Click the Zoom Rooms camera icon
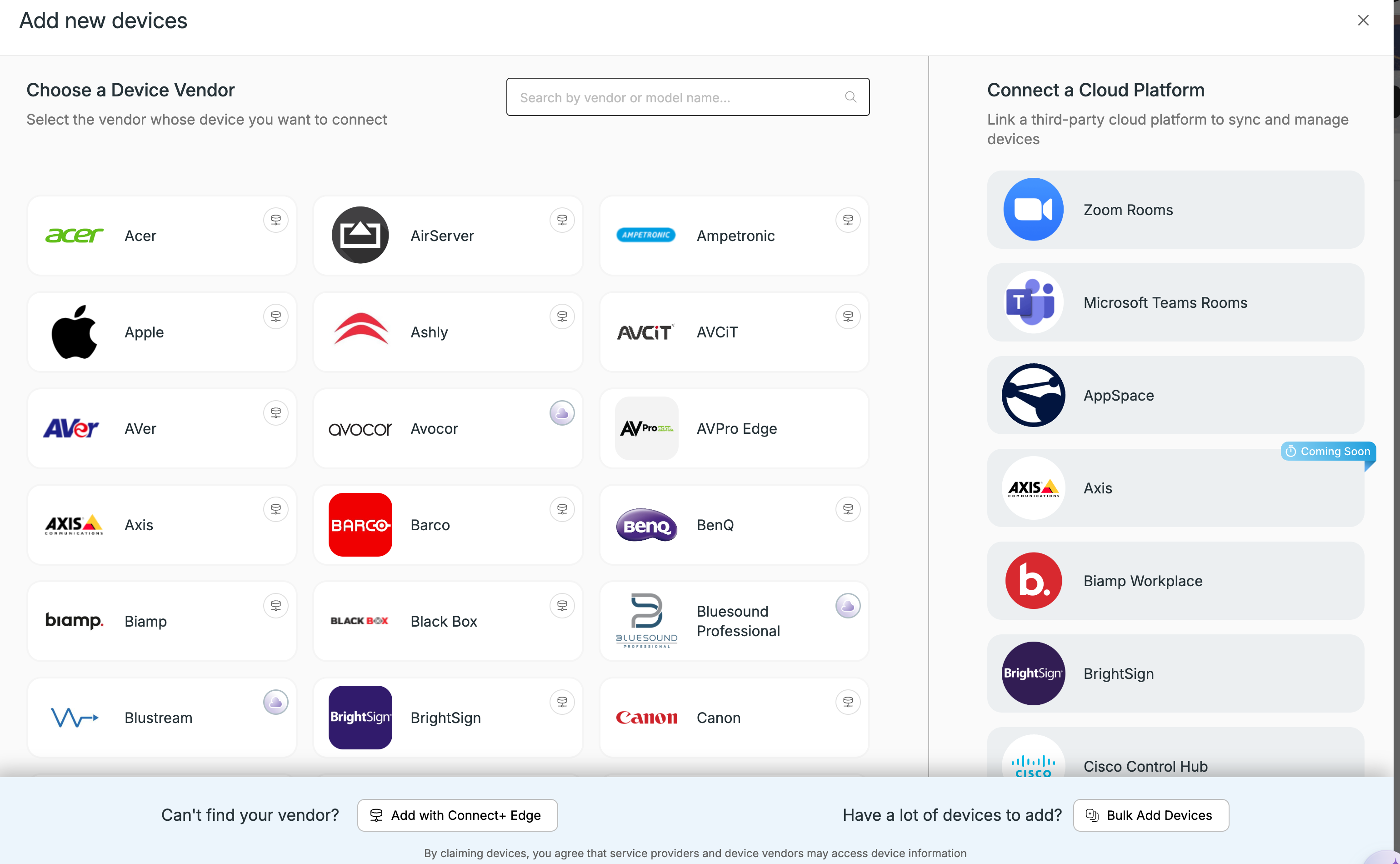The width and height of the screenshot is (1400, 864). point(1034,210)
